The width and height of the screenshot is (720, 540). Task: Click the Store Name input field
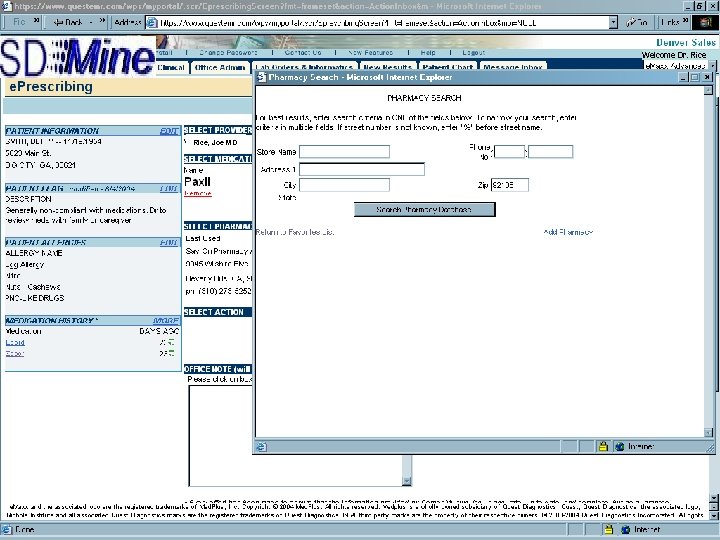pos(344,152)
